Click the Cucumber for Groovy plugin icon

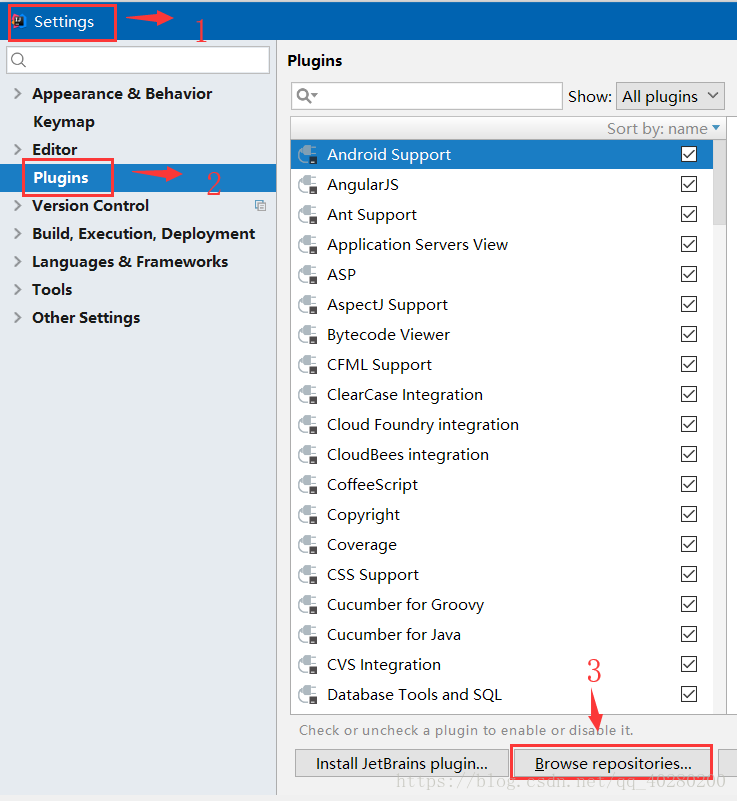[x=308, y=605]
